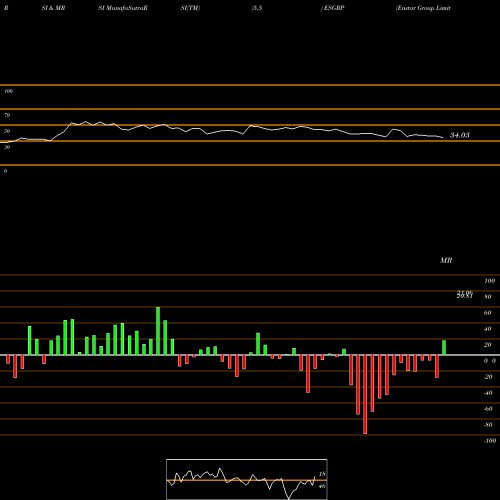Click the 'SI MunafaSutraR' header text
Image resolution: width=500 pixels, height=500 pixels.
pos(123,8)
